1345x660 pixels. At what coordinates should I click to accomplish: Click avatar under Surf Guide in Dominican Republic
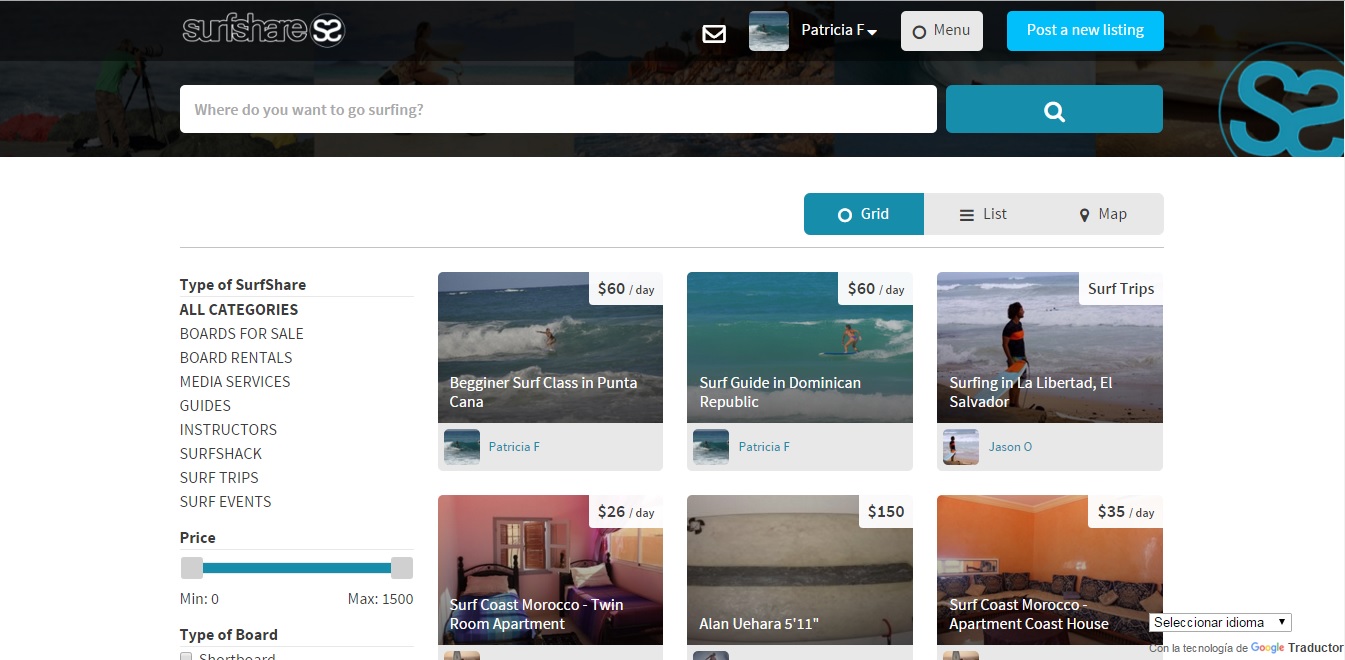point(711,447)
